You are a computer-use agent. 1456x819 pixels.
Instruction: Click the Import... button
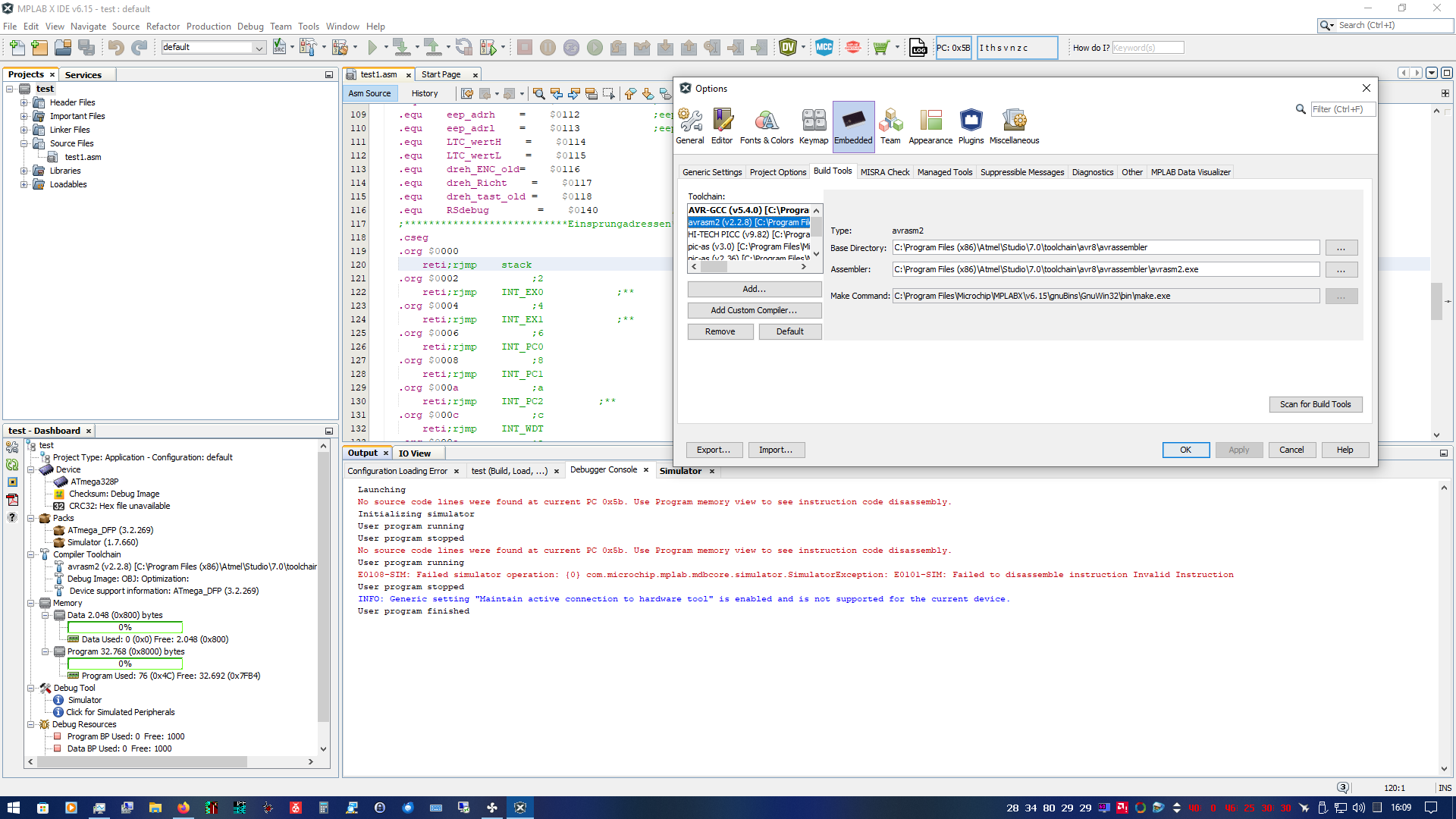(x=776, y=450)
